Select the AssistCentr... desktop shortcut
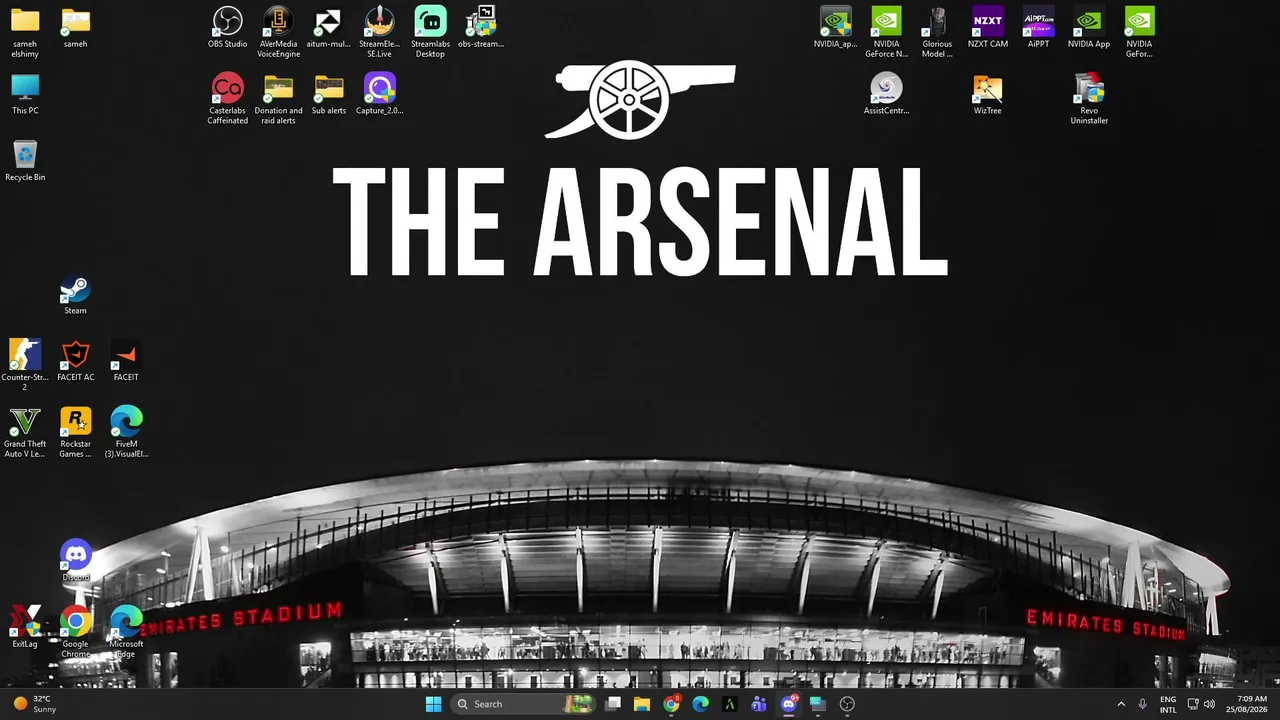 pyautogui.click(x=886, y=94)
